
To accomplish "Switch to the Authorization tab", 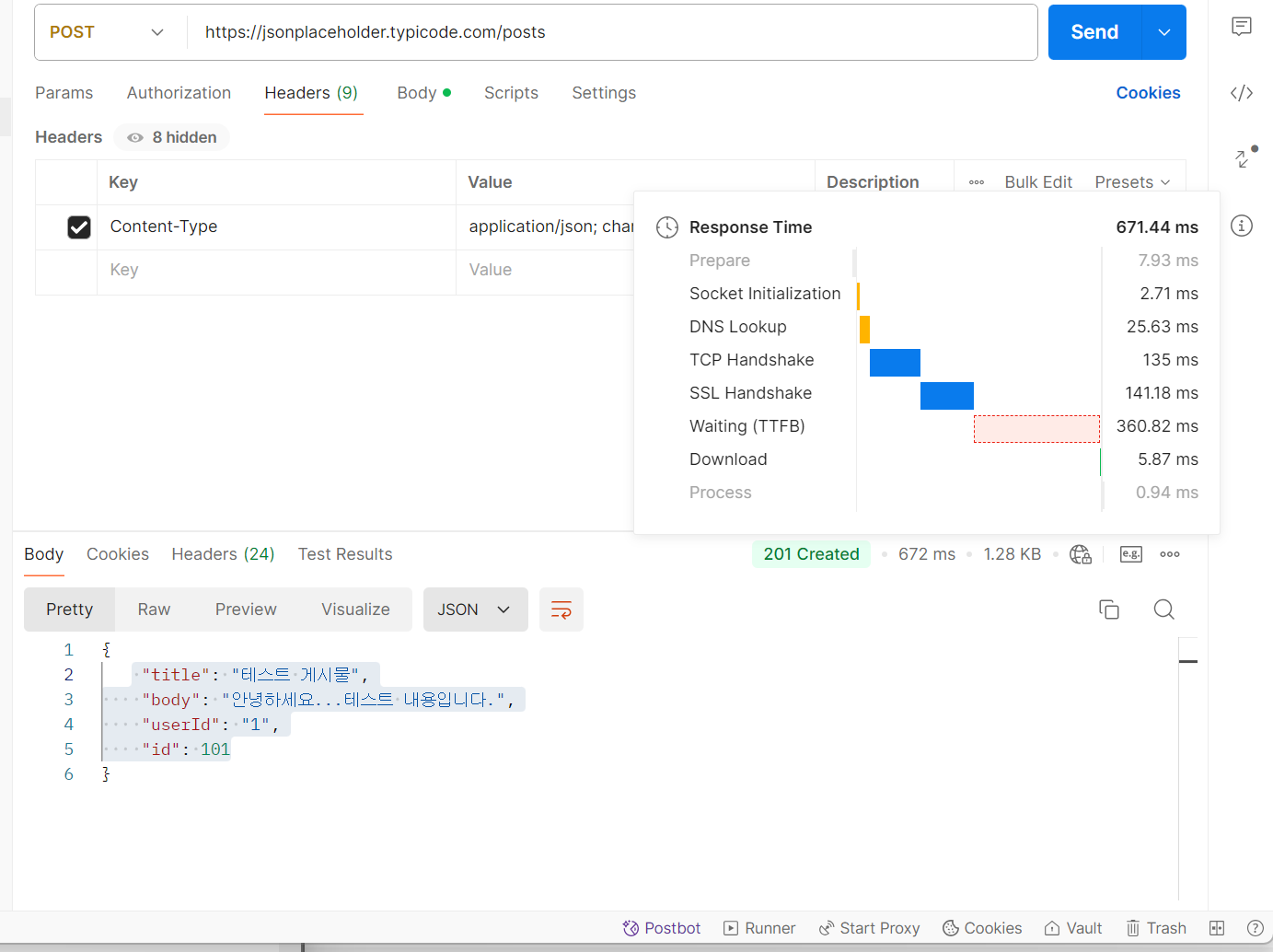I will tap(179, 93).
